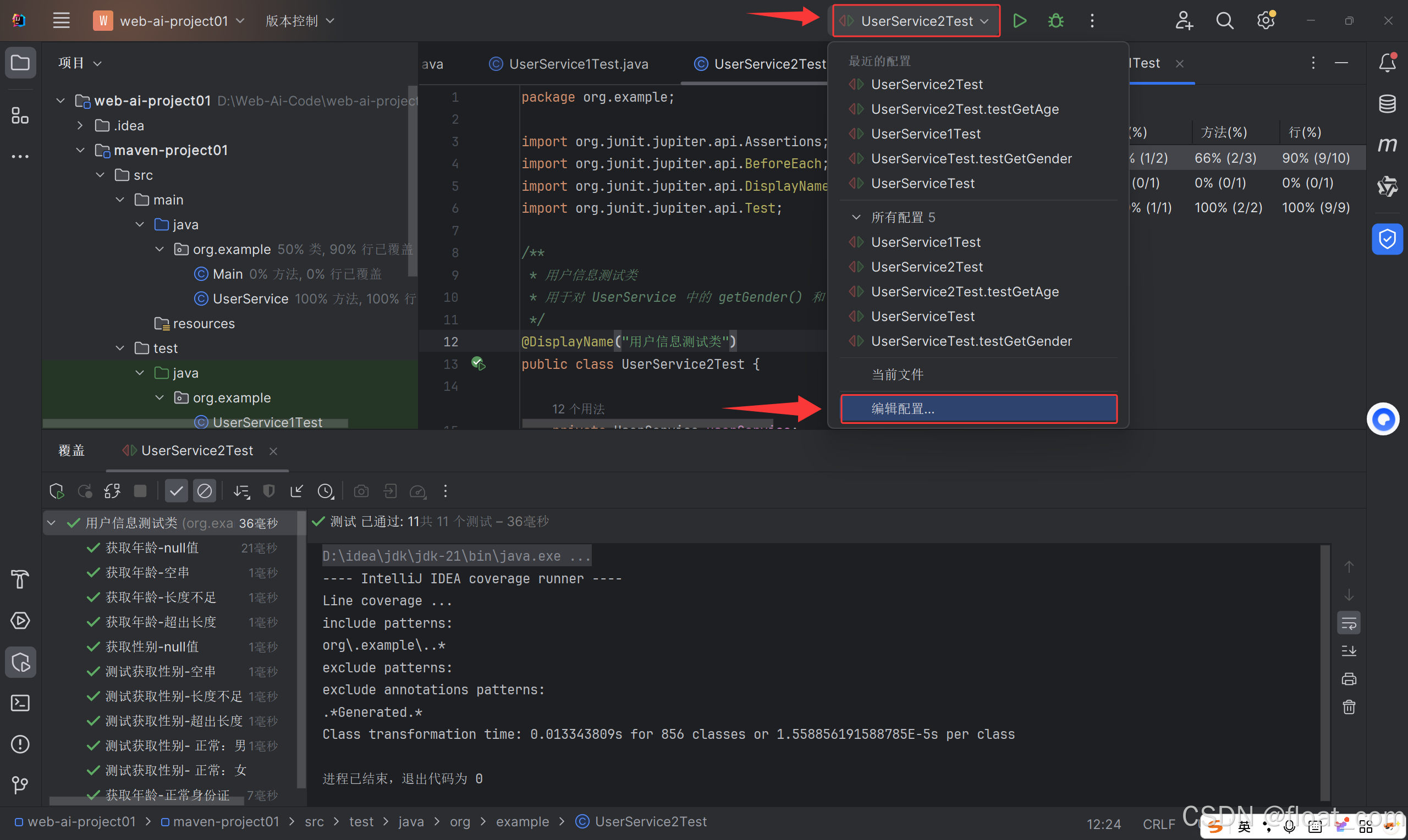Open the Terminal tool window

tap(20, 703)
